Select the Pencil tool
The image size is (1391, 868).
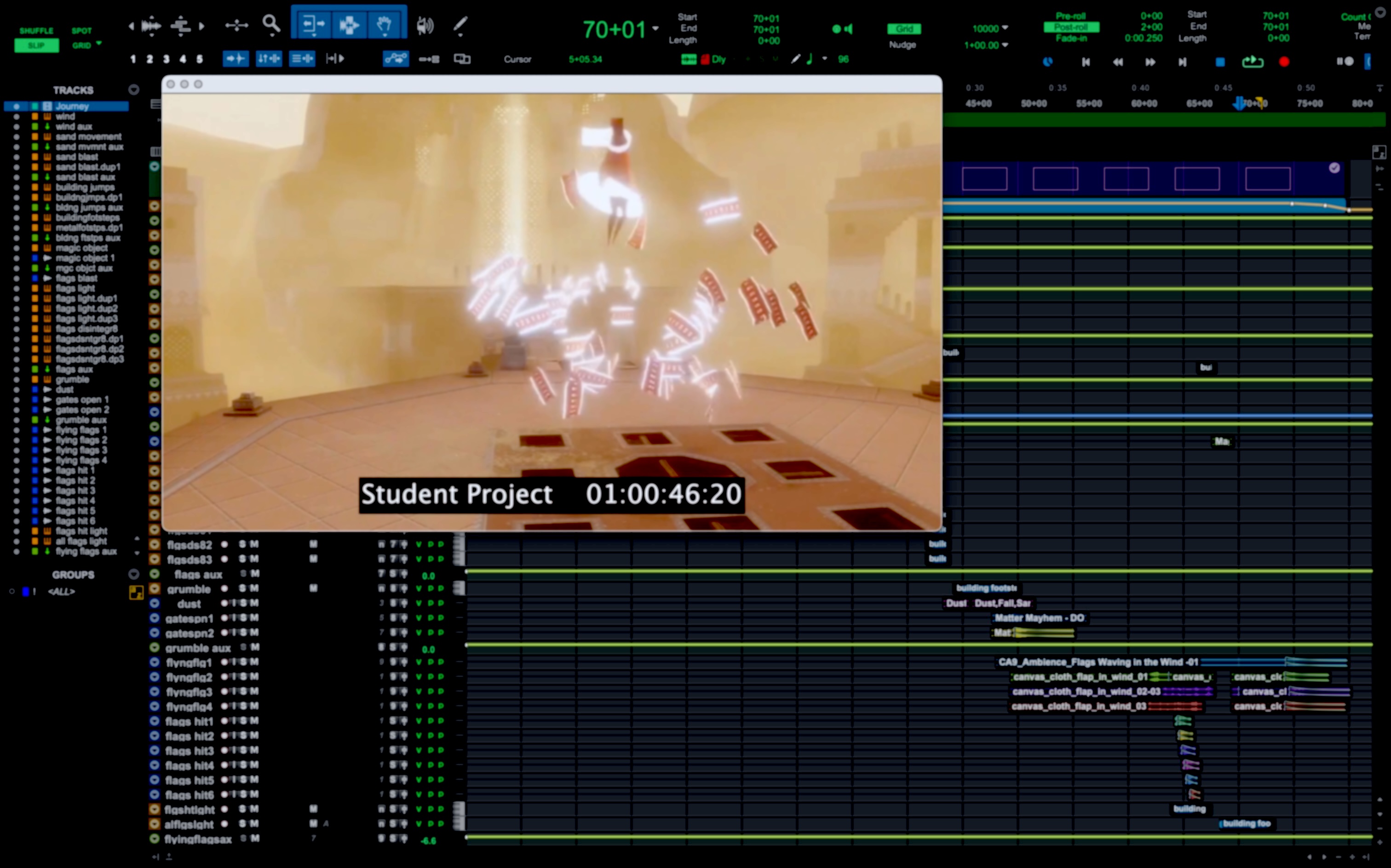tap(460, 25)
